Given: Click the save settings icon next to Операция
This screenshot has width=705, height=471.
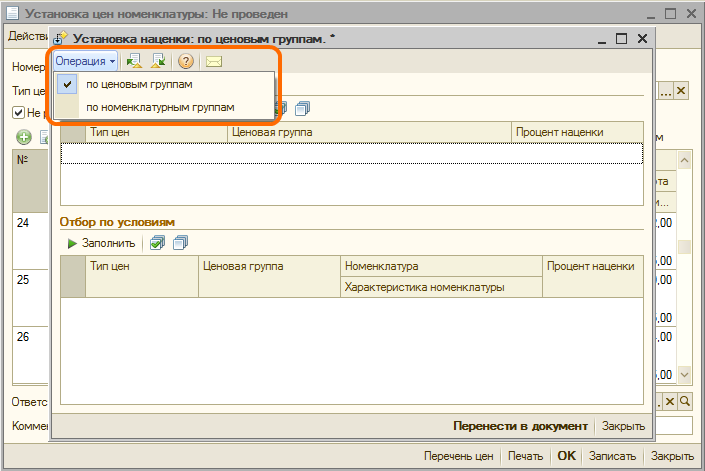Looking at the screenshot, I should coord(158,61).
